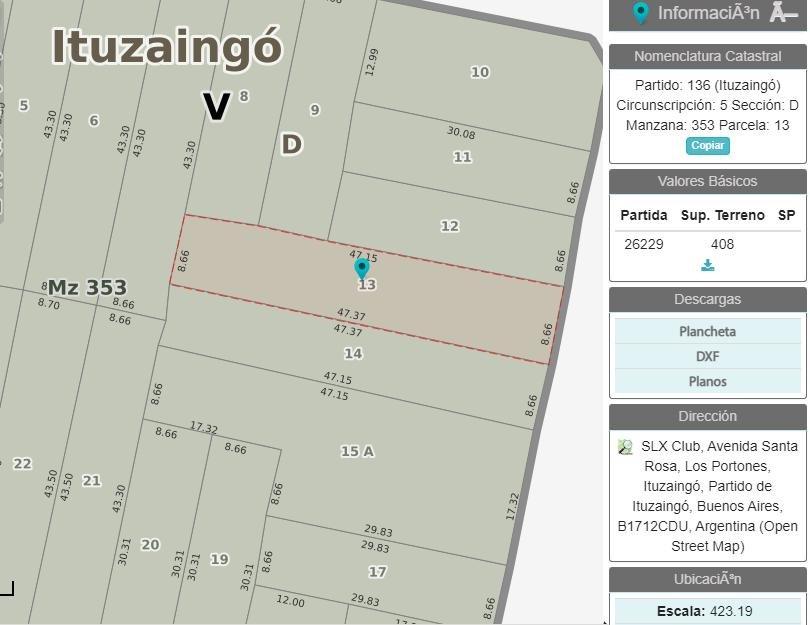Select parcel 12 on the map
The width and height of the screenshot is (810, 625).
450,226
